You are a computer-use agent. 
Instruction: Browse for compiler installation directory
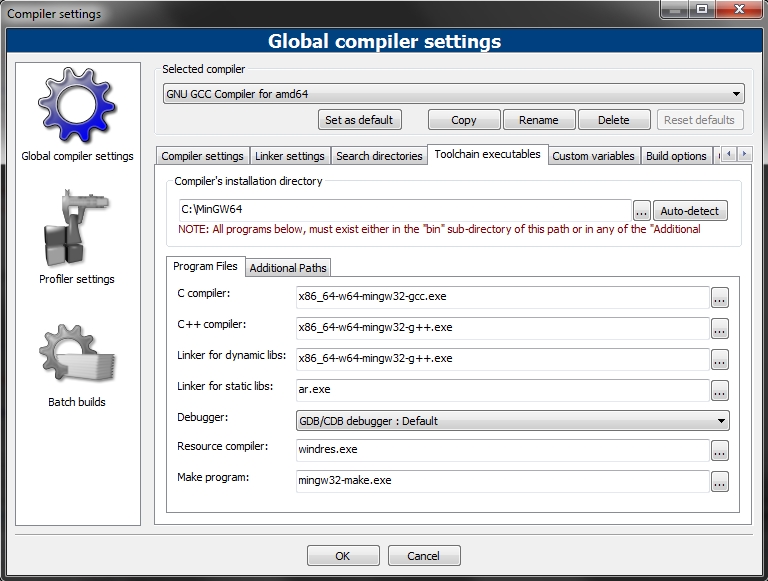tap(642, 211)
